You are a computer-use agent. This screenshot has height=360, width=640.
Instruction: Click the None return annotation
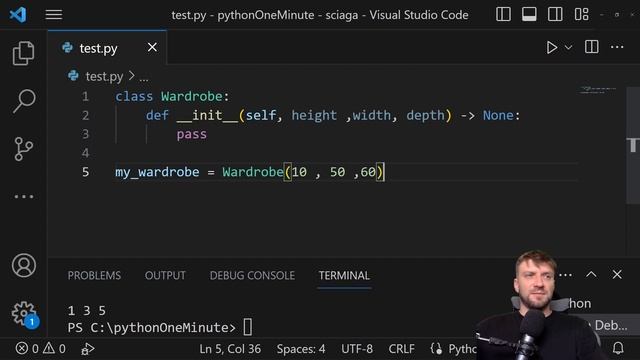pos(498,116)
